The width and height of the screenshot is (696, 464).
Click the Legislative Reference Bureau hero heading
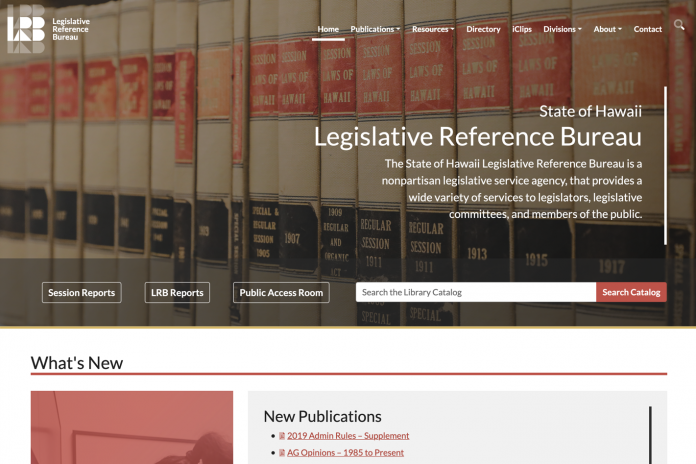478,136
